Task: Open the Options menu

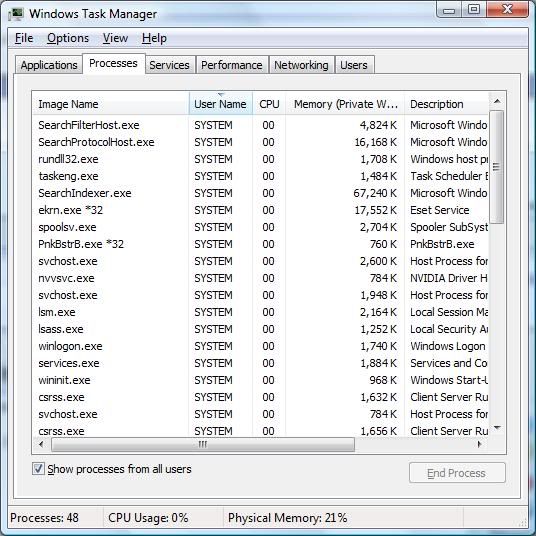Action: (68, 38)
